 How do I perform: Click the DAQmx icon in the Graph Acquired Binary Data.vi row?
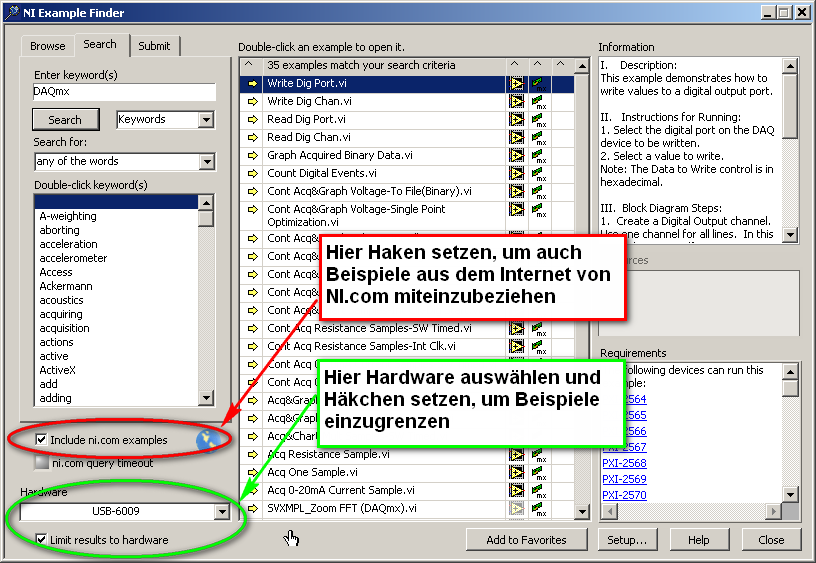(539, 156)
